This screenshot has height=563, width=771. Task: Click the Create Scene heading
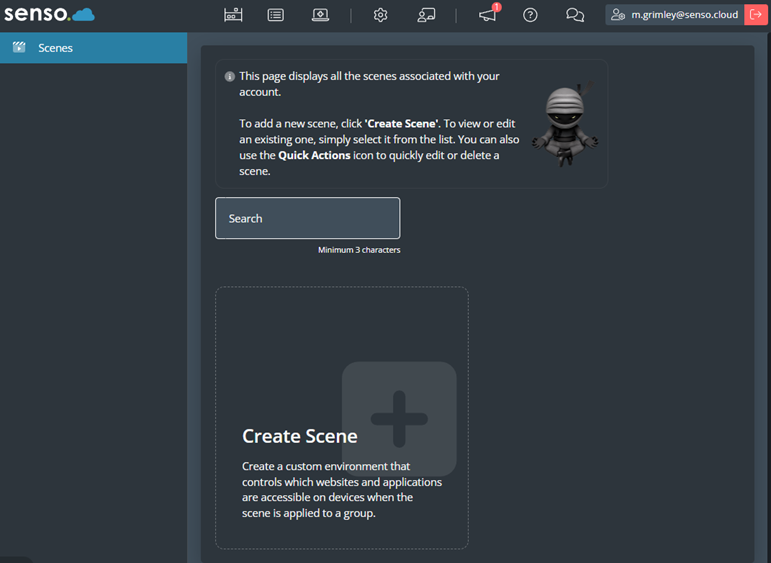[x=299, y=436]
